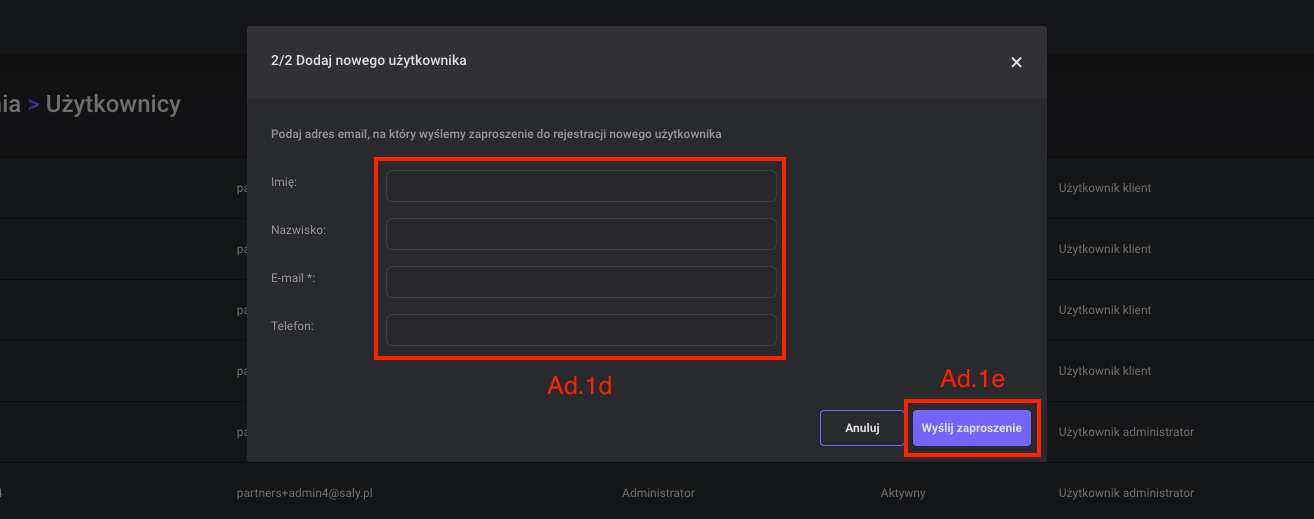
Task: Select Użytkownik administrator in the admin4 row
Action: pos(1126,493)
